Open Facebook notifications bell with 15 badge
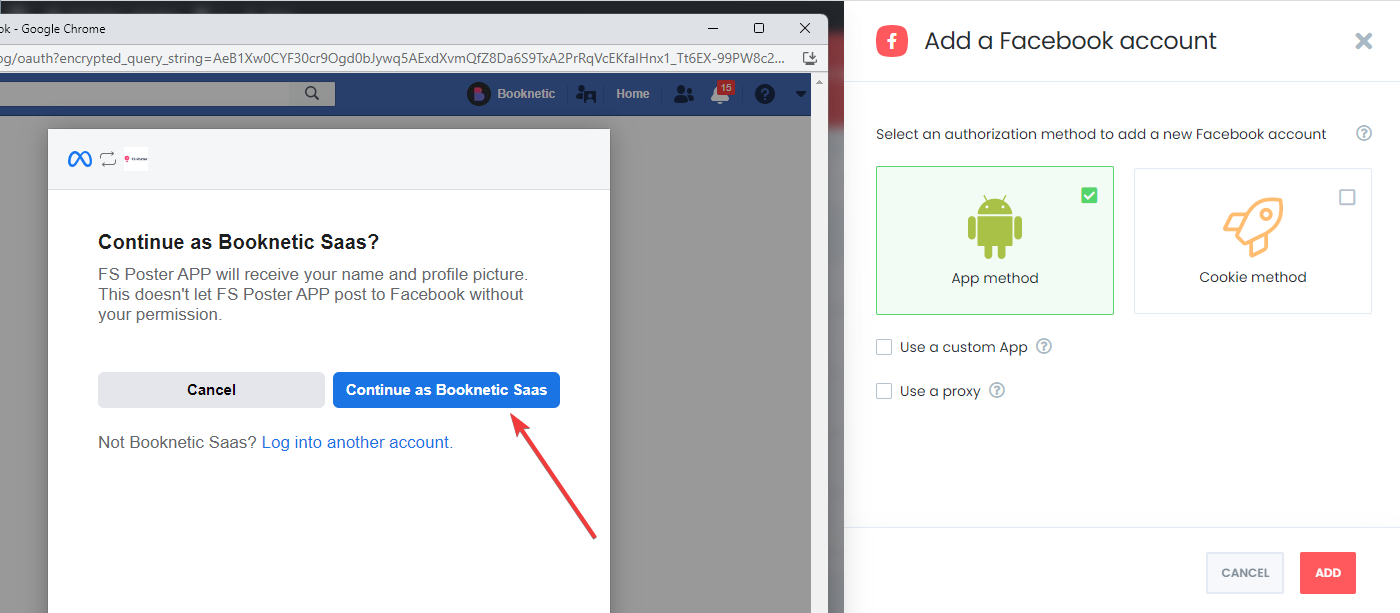1400x613 pixels. point(721,93)
